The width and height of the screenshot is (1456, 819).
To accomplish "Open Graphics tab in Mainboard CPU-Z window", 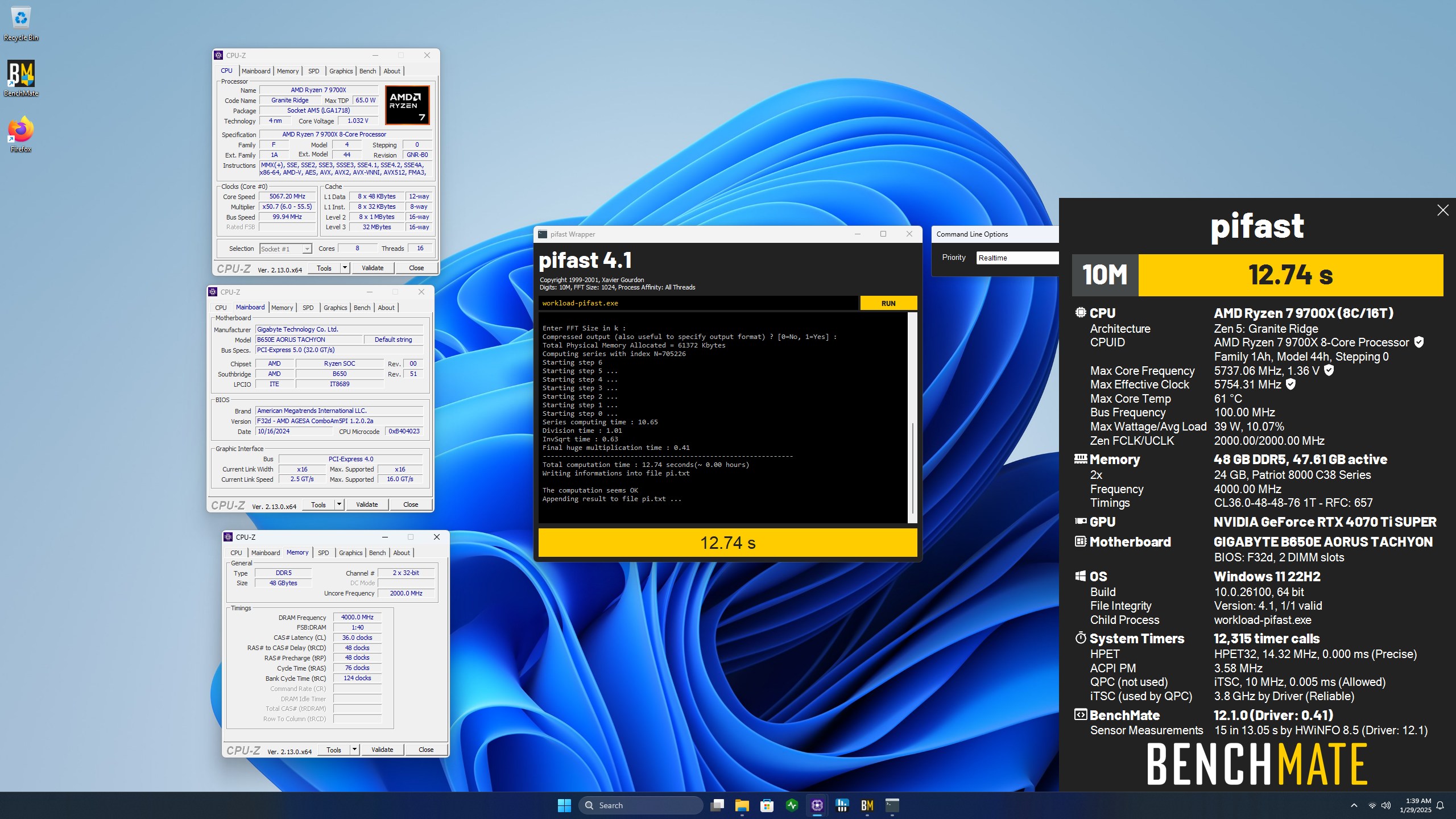I will click(x=336, y=308).
